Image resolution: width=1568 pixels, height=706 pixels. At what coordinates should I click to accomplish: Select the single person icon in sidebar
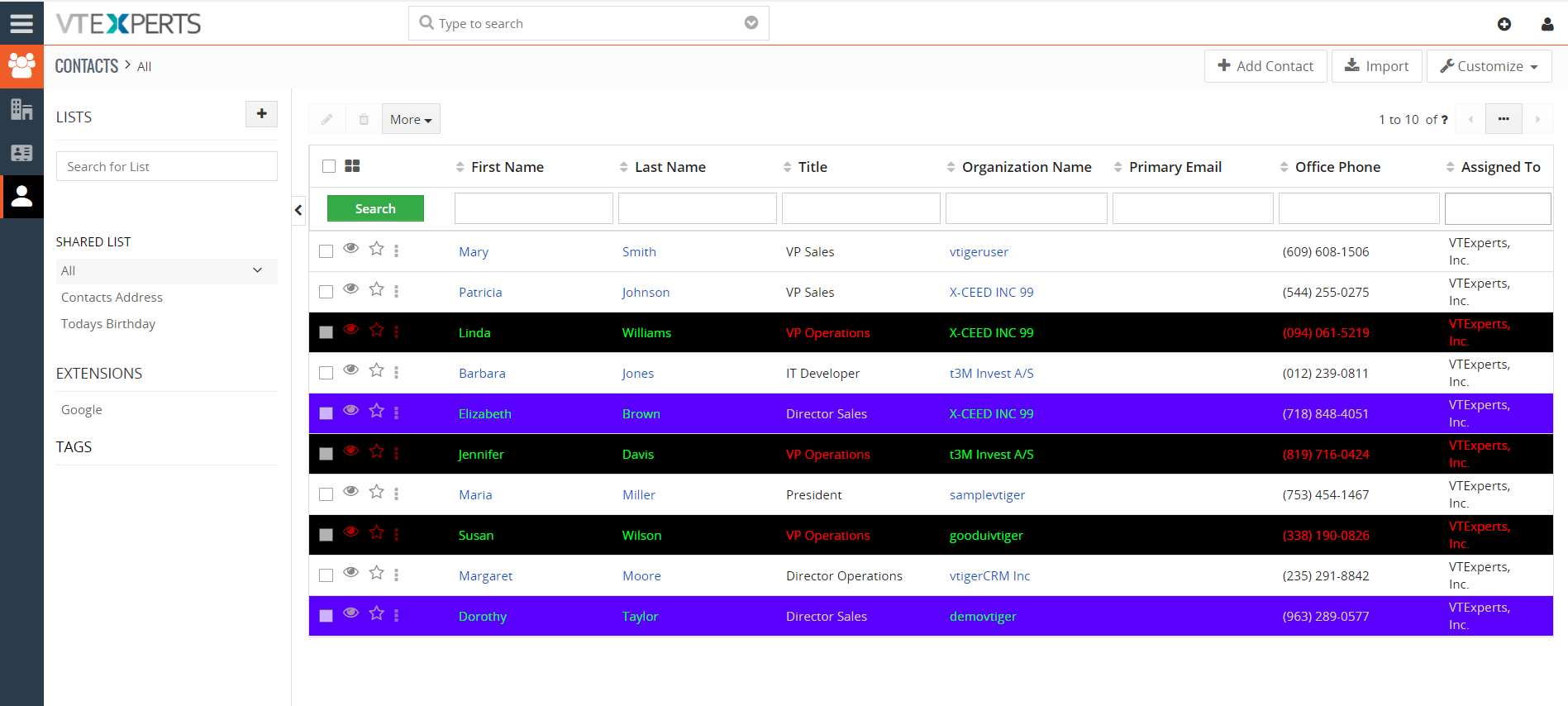pyautogui.click(x=21, y=197)
